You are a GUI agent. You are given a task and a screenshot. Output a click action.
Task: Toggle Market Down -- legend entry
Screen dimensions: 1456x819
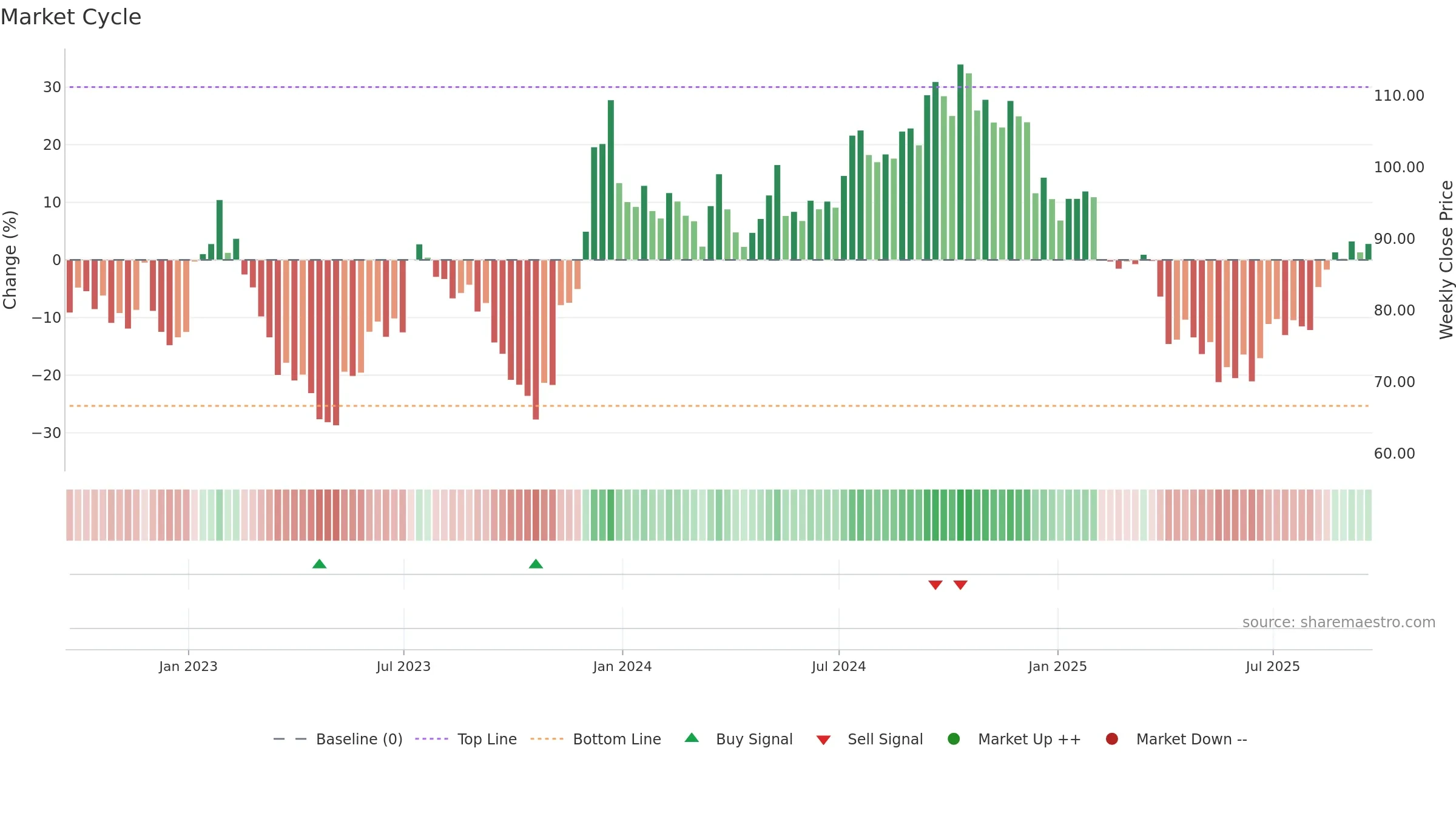[x=1176, y=739]
